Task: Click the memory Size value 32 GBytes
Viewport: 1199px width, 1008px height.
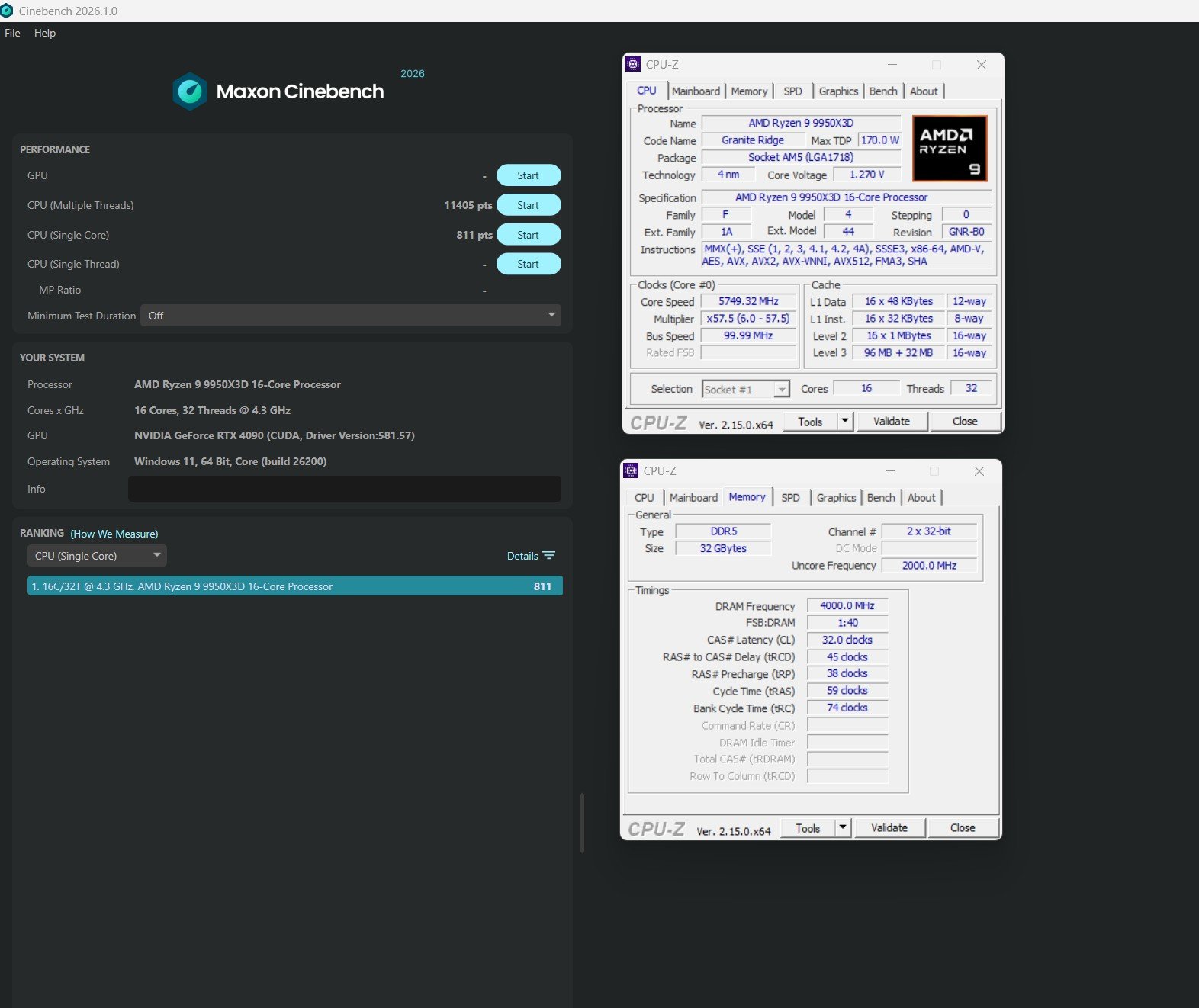Action: point(724,548)
